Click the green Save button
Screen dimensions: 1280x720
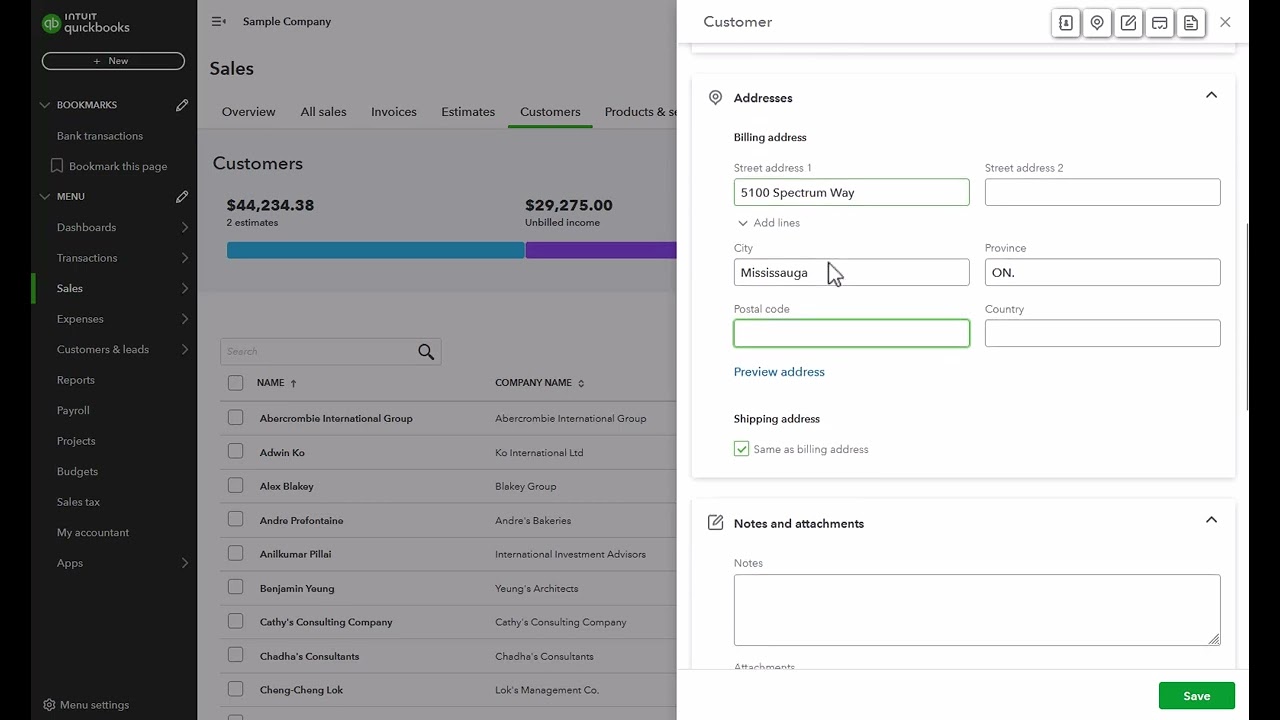tap(1196, 696)
